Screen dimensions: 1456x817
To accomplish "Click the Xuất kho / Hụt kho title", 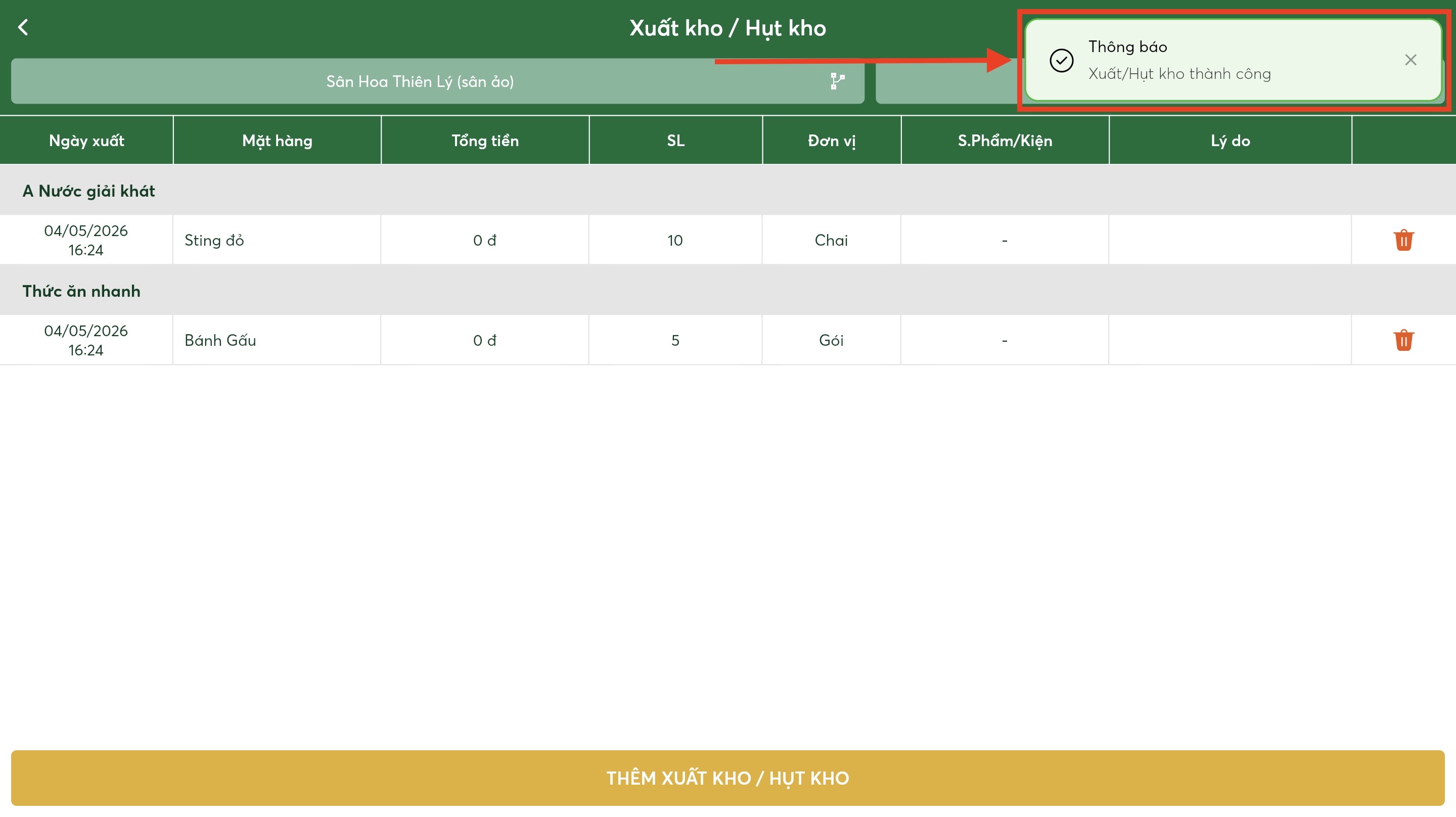I will 728,28.
